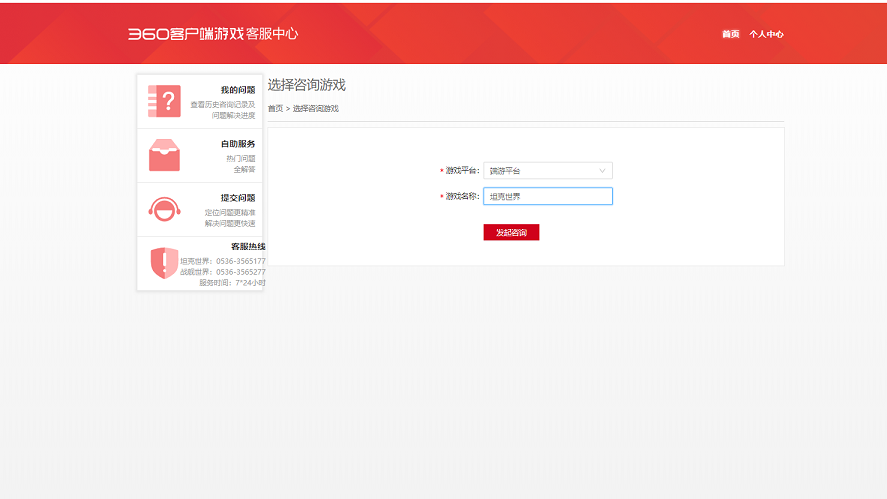Image resolution: width=887 pixels, height=499 pixels.
Task: Click the chevron arrow of 游戏平台 dropdown
Action: coord(602,170)
